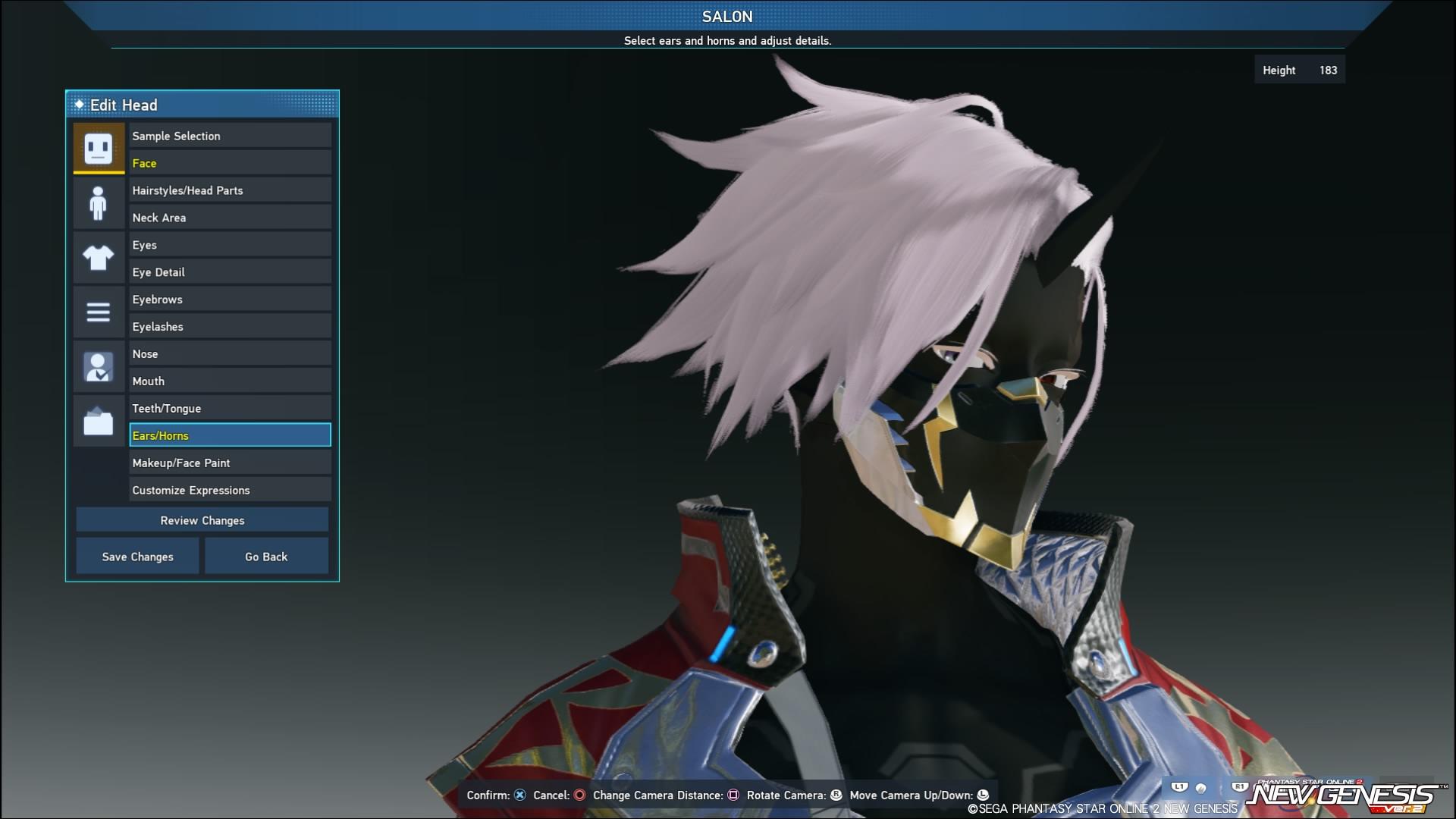
Task: Select the head/face editing category icon
Action: click(x=99, y=148)
